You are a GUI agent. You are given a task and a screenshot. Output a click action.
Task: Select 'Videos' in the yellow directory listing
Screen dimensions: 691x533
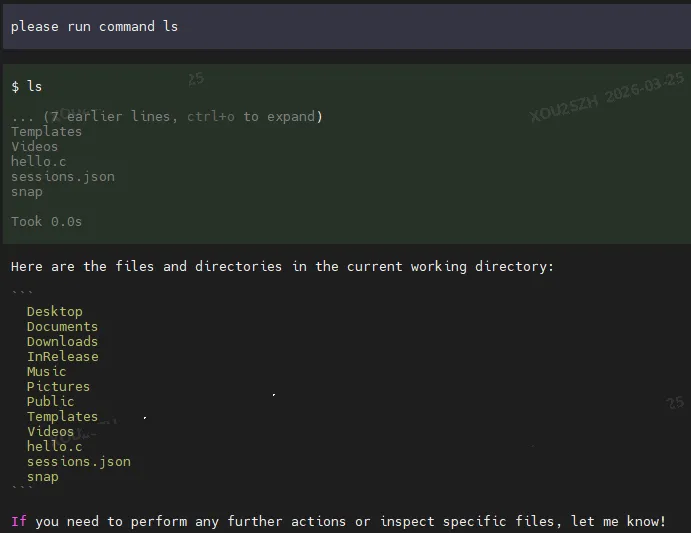(50, 432)
